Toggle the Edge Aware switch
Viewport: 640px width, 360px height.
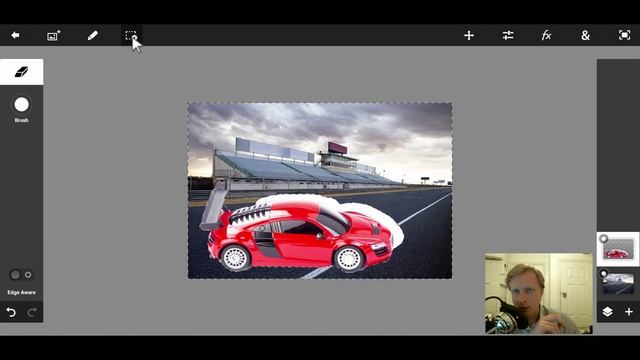[21, 275]
